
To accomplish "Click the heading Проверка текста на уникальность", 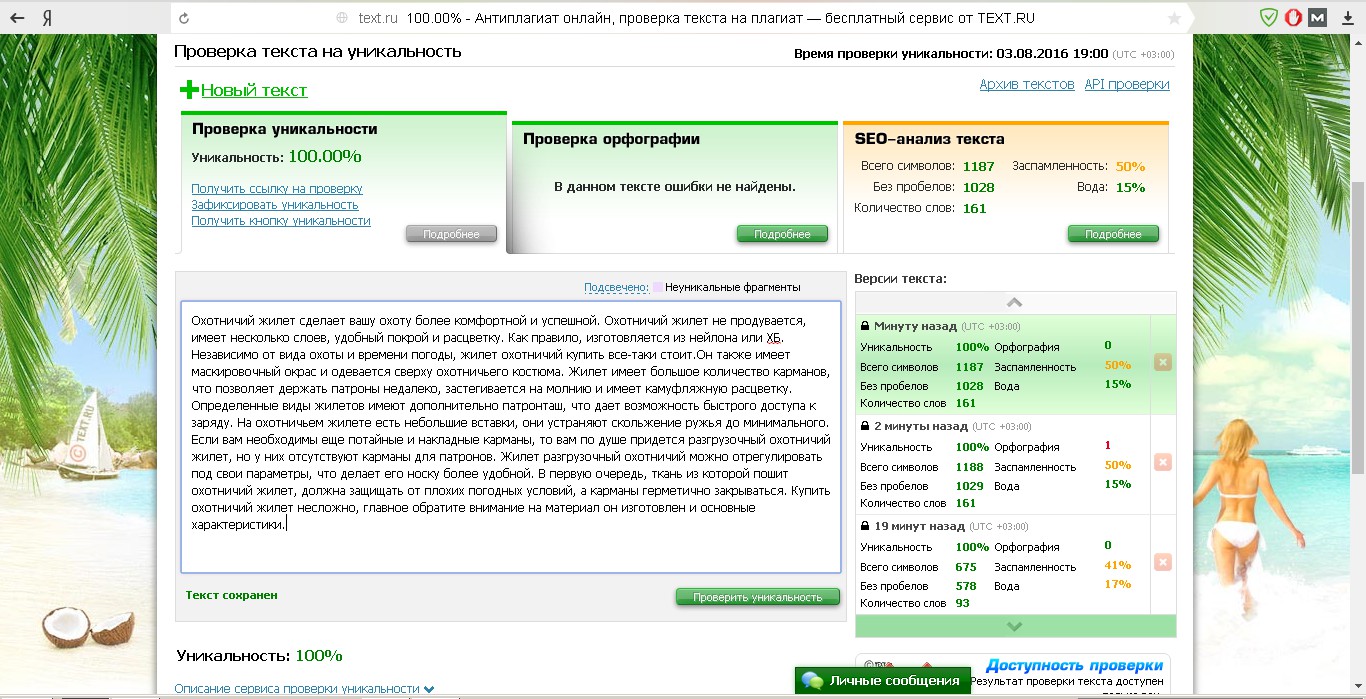I will (x=317, y=52).
